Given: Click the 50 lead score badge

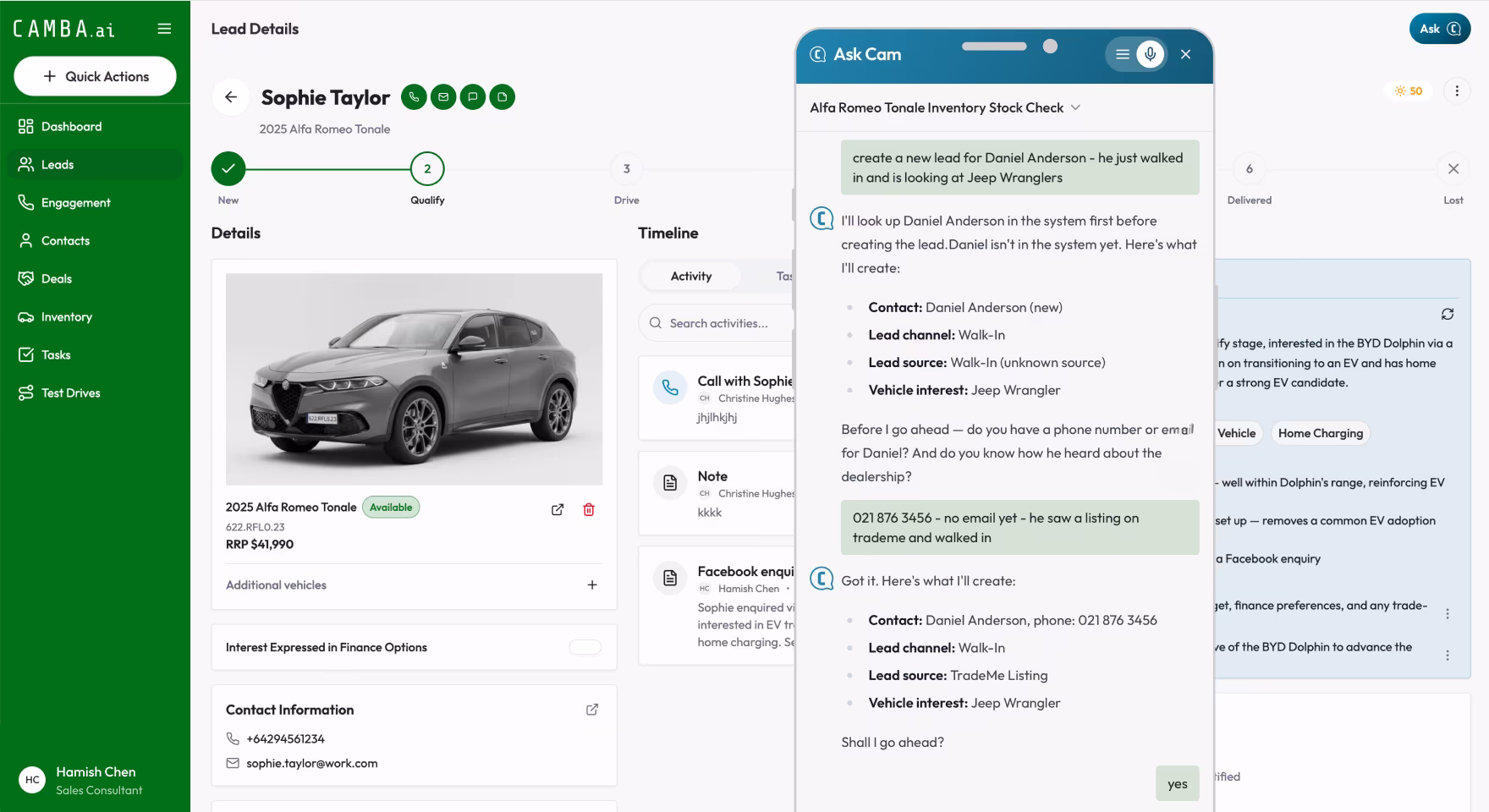Looking at the screenshot, I should click(1409, 91).
